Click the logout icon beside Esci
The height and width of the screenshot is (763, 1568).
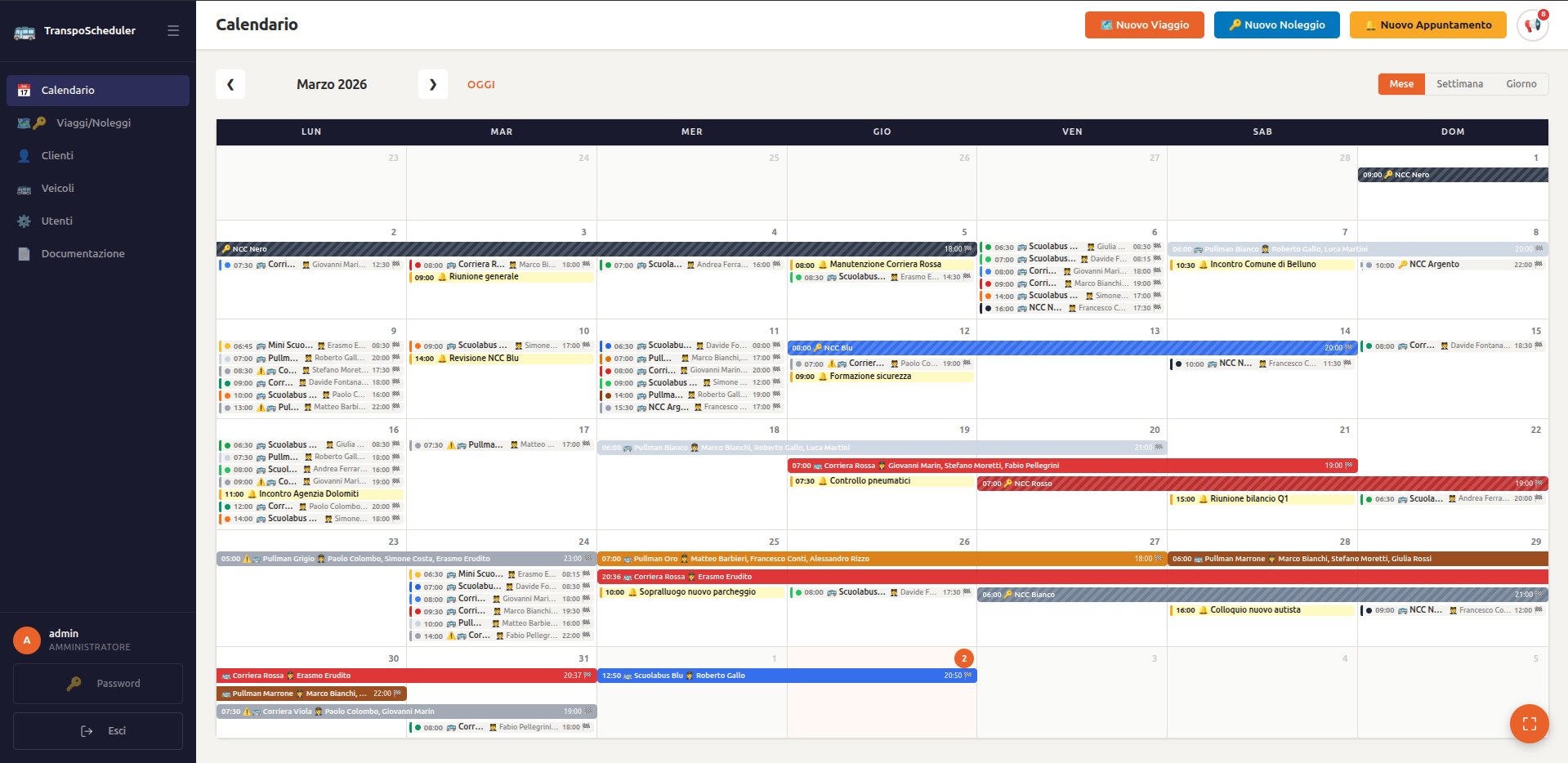point(87,730)
